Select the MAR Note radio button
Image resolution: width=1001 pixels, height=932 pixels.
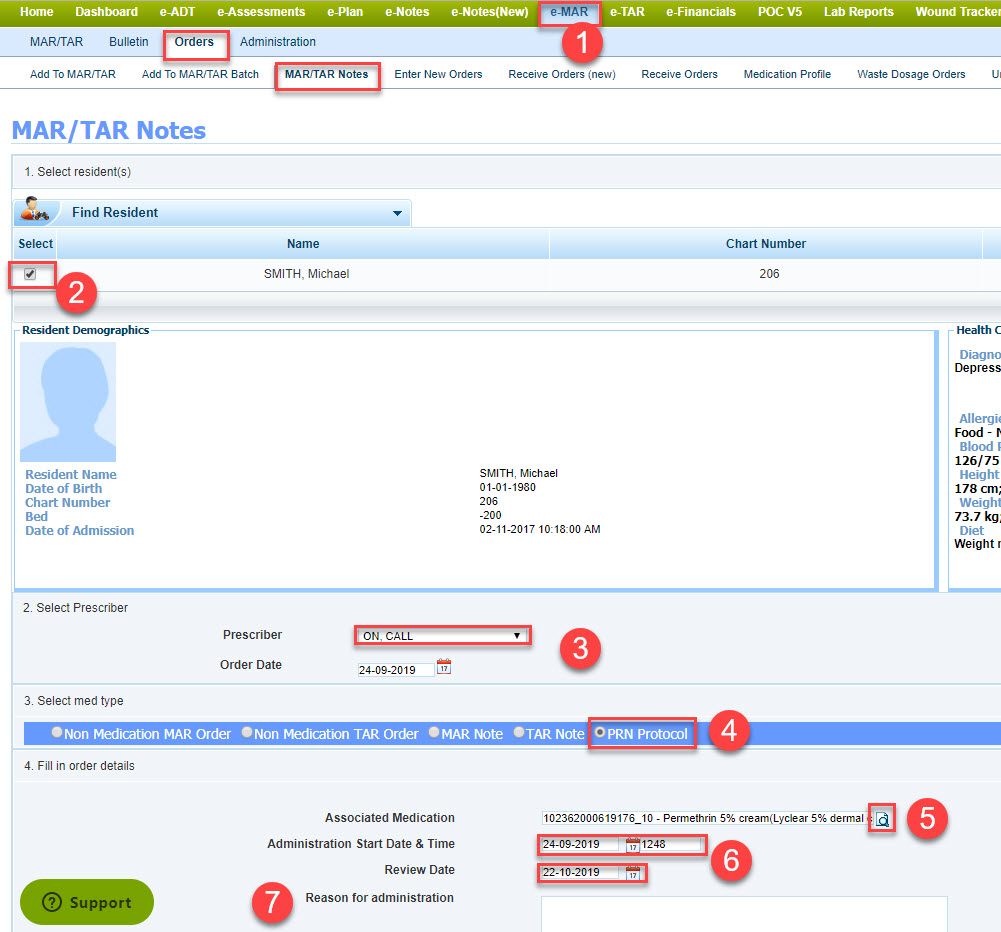pos(434,734)
